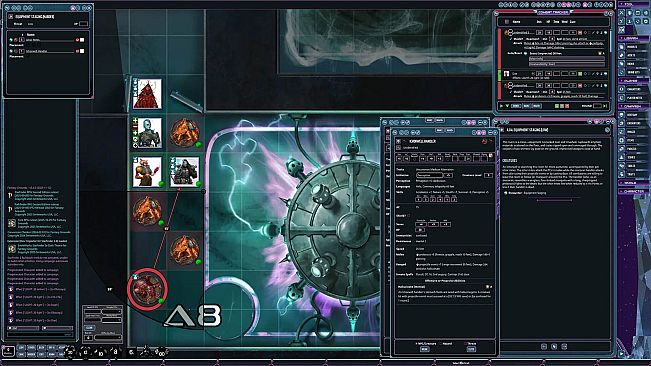Roll the d6 die
Viewport: 651px width, 366px height.
pyautogui.click(x=131, y=352)
